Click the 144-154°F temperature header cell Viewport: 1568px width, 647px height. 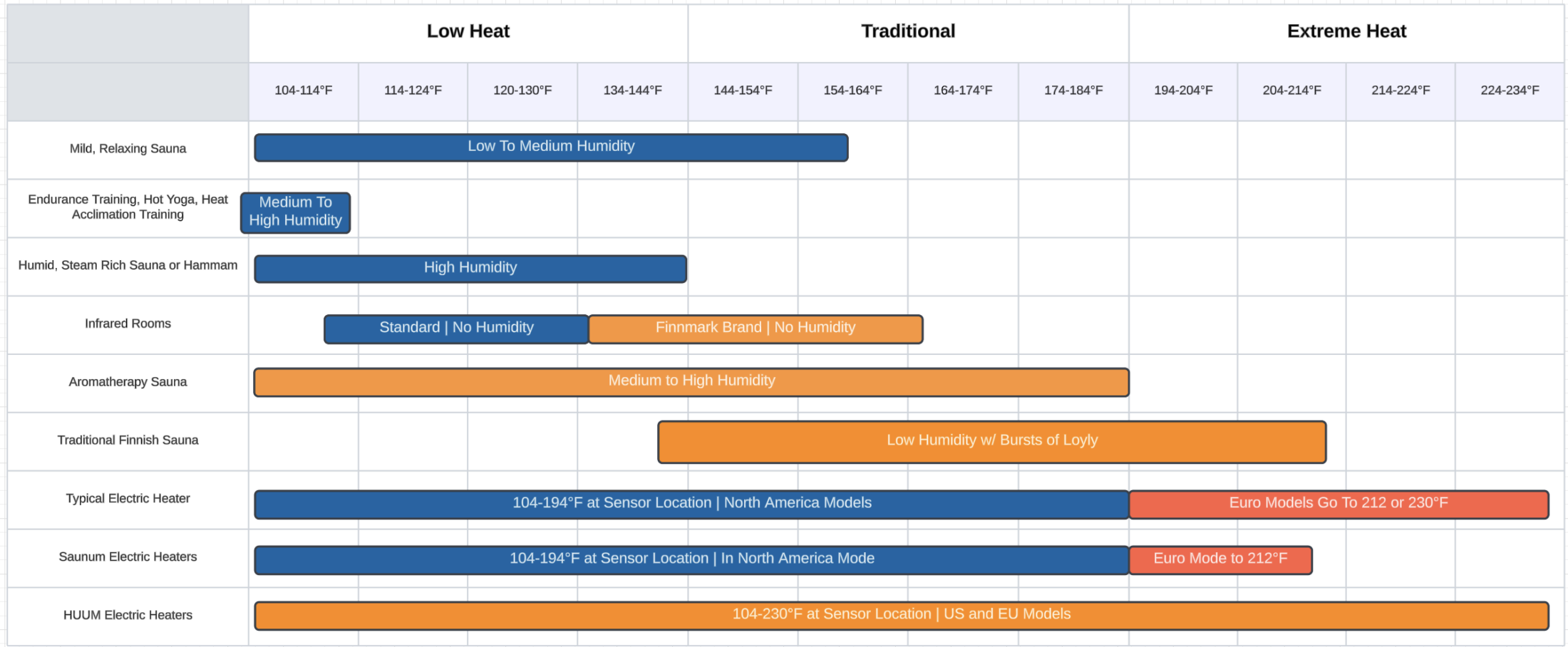[743, 90]
